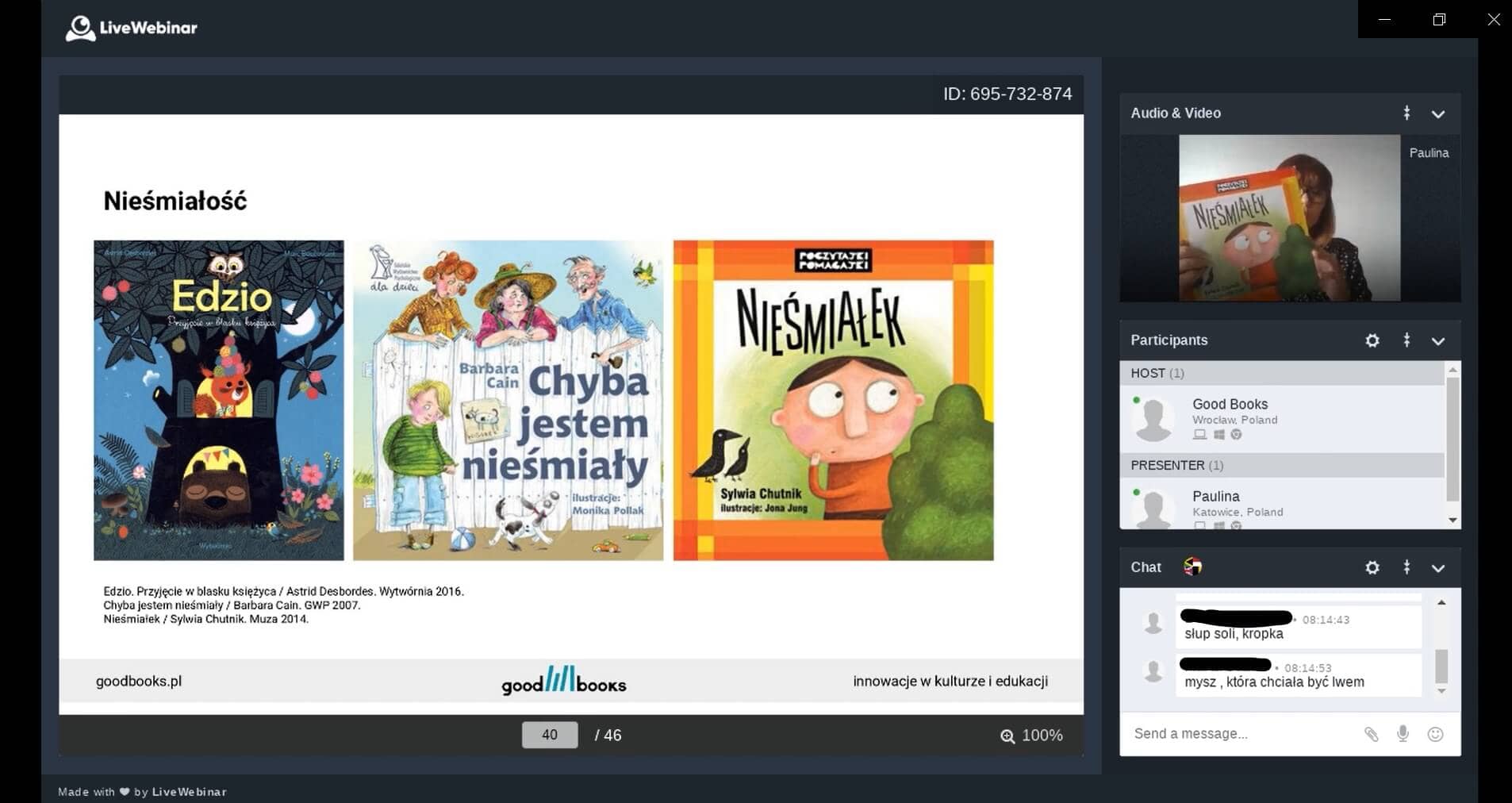The image size is (1512, 803).
Task: Click the webinar ID 695-732-874
Action: (x=1007, y=94)
